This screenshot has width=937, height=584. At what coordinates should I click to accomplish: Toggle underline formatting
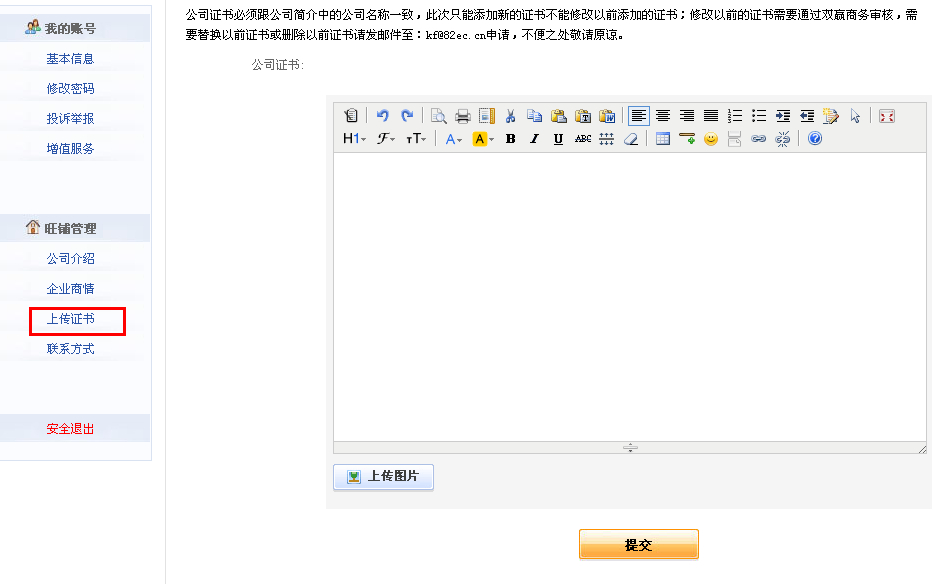click(x=558, y=139)
